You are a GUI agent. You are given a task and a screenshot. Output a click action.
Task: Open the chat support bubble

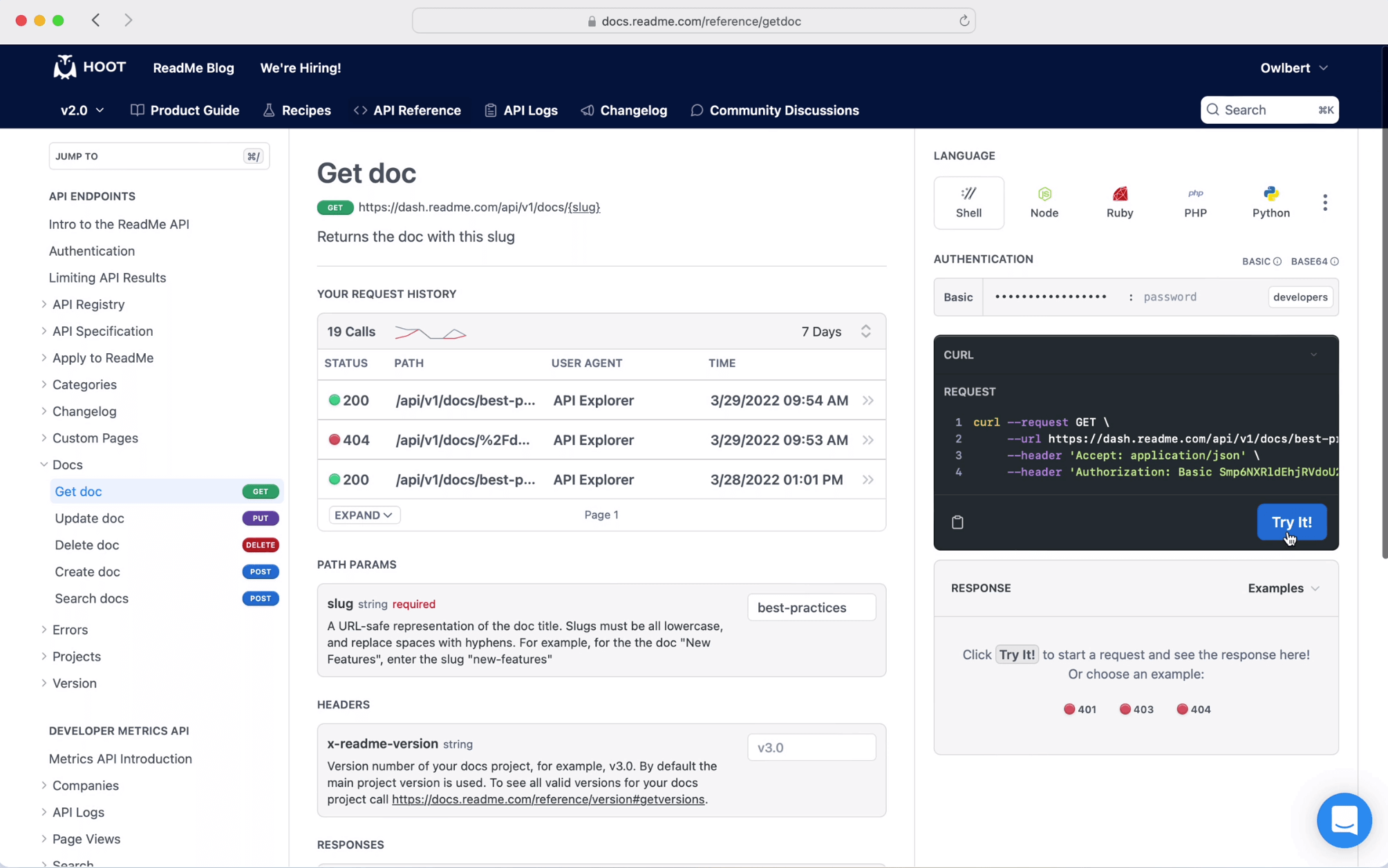[1343, 820]
